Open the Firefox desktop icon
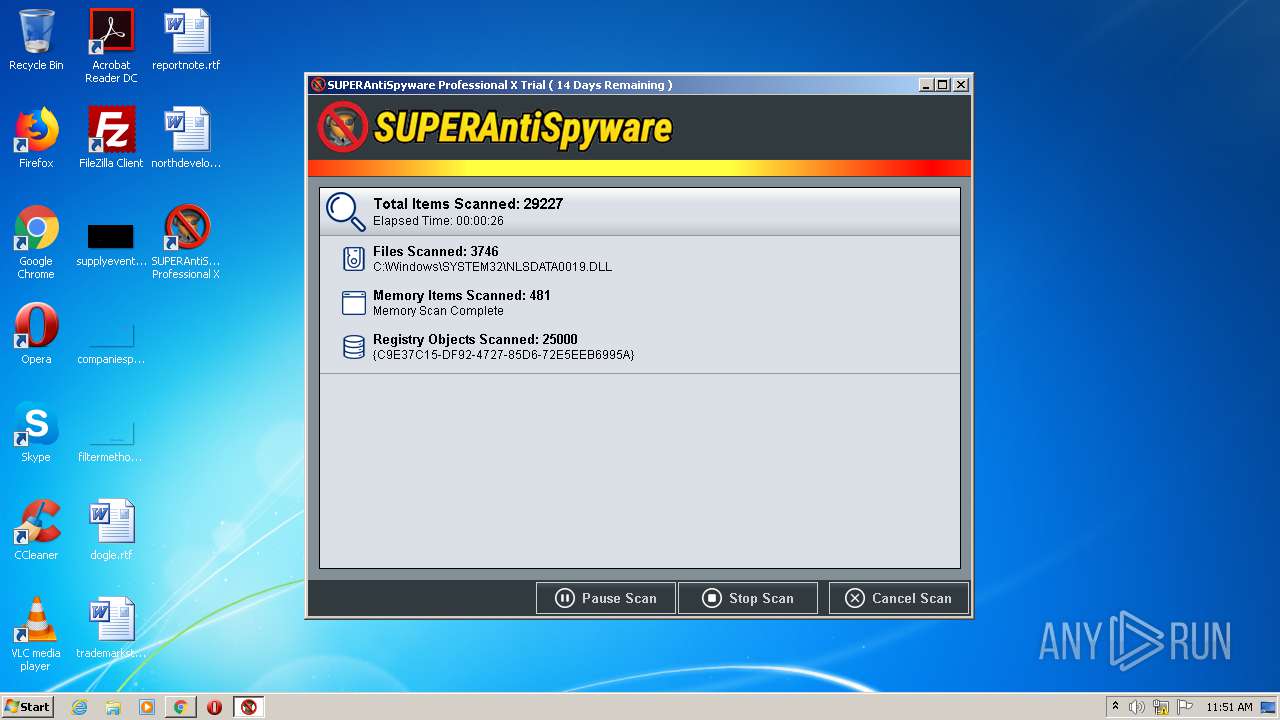The image size is (1280, 720). click(36, 138)
